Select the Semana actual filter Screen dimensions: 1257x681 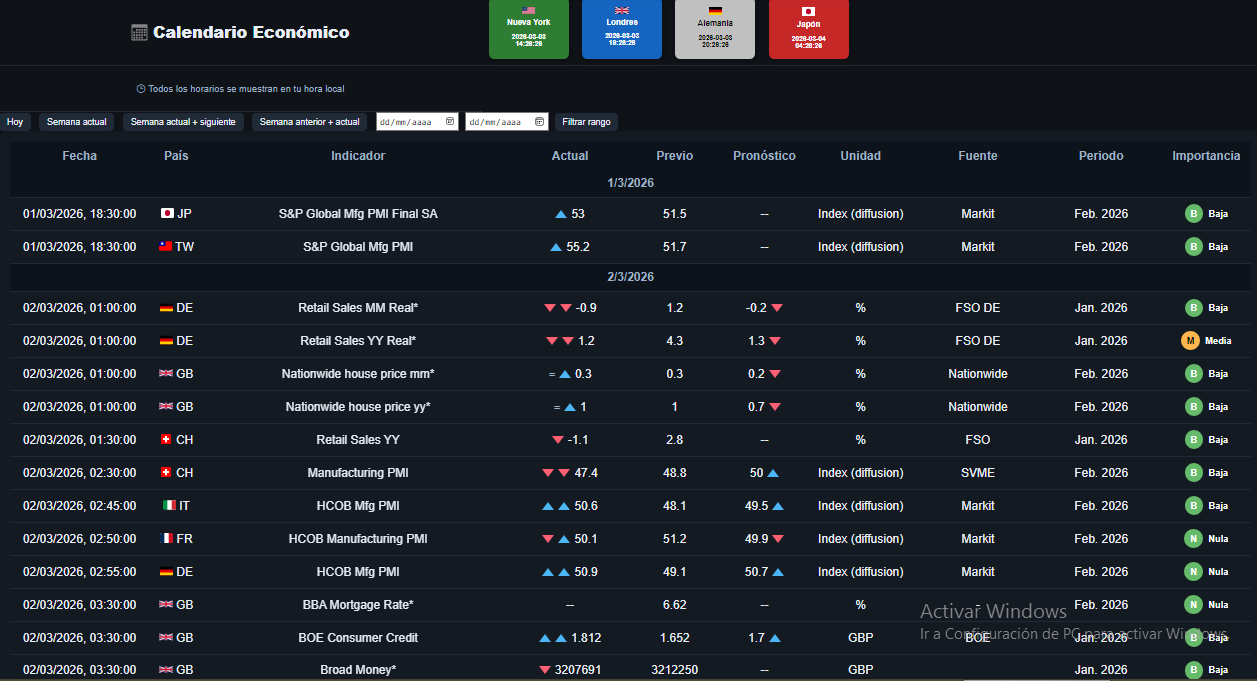(x=77, y=122)
